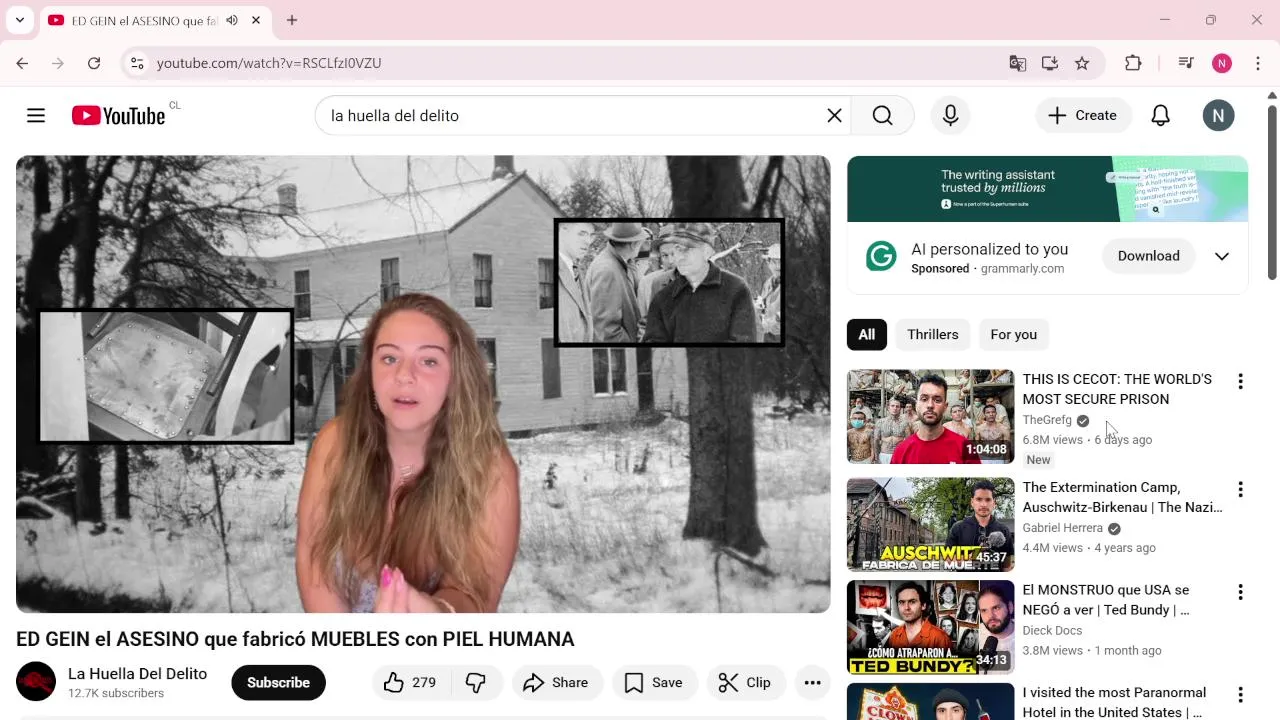Open TheGrefg channel link
The height and width of the screenshot is (720, 1280).
click(1047, 420)
